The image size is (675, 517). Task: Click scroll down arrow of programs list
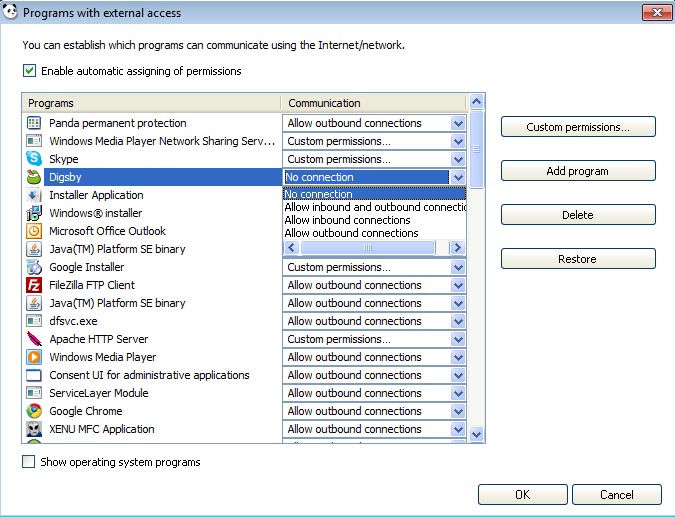coord(477,434)
